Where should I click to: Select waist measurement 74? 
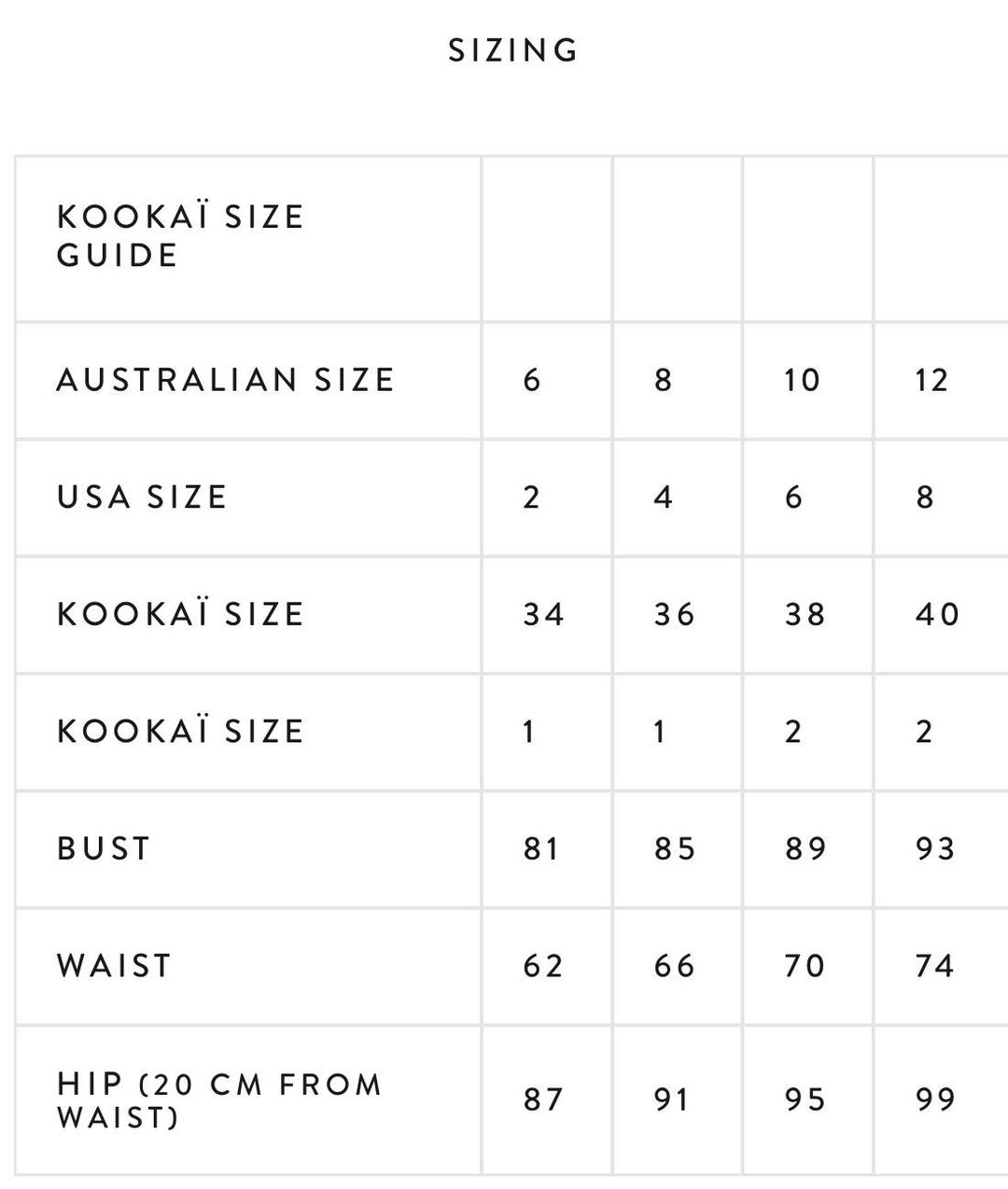point(935,965)
